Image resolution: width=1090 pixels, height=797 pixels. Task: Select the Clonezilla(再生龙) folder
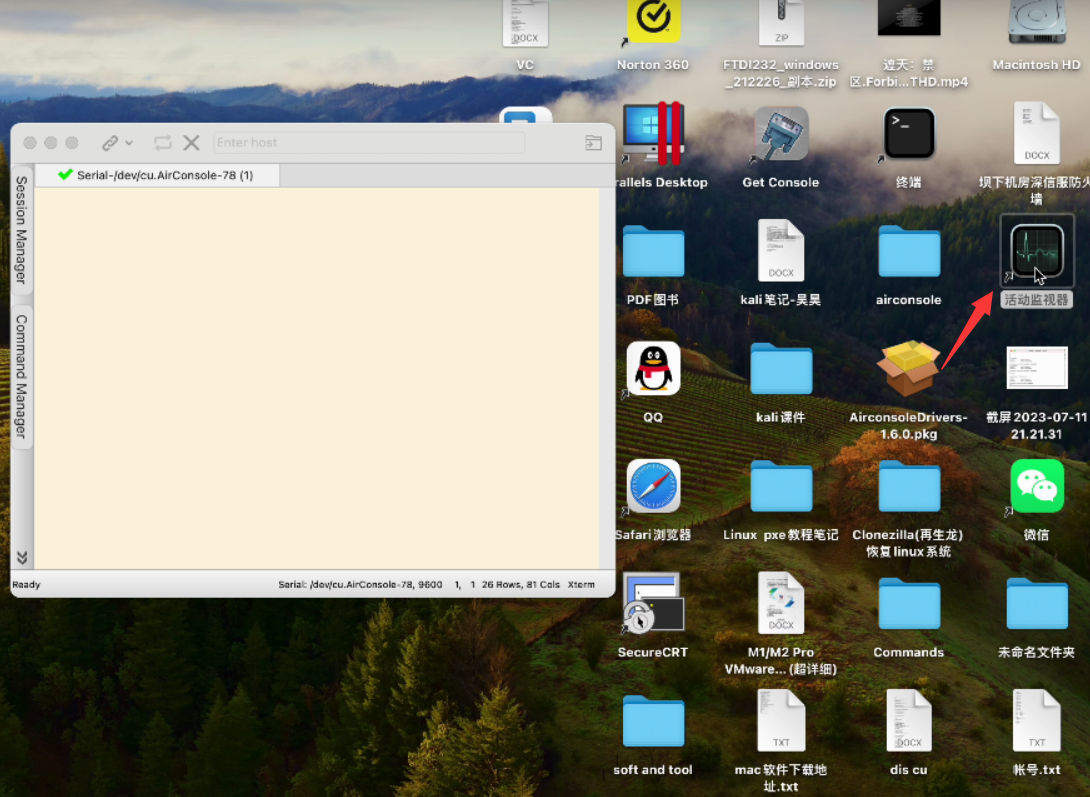click(x=909, y=486)
